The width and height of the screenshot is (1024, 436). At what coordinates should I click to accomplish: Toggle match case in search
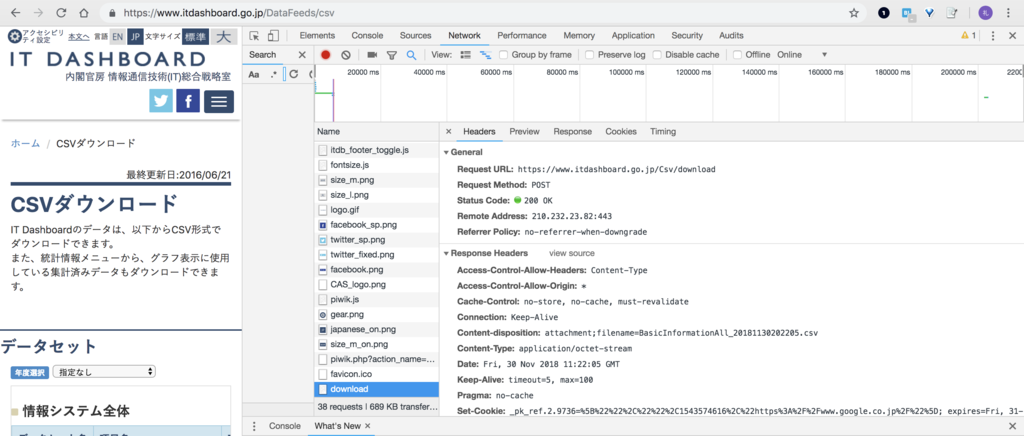coord(254,74)
